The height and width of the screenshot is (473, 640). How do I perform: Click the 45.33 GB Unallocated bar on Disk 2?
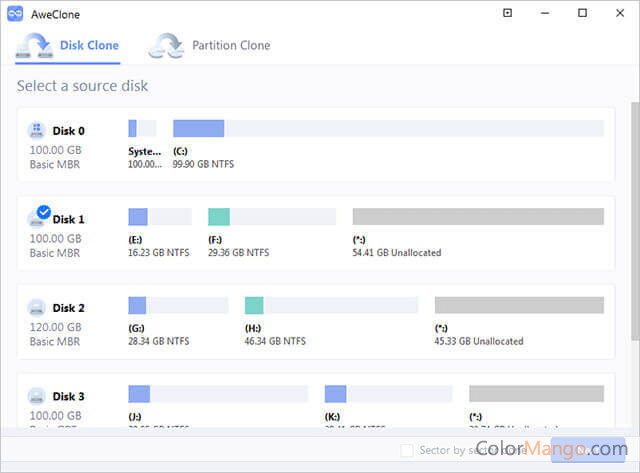tap(518, 305)
